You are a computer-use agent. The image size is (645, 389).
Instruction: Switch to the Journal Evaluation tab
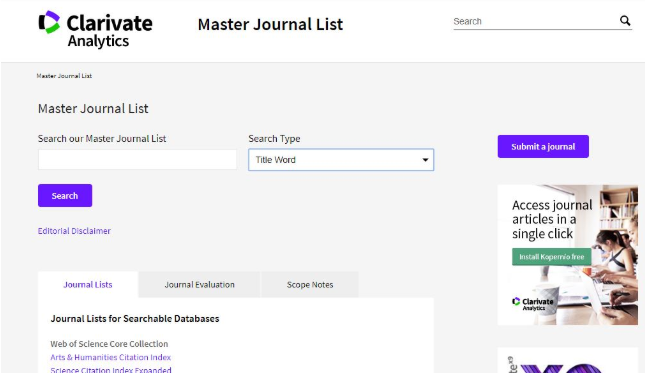click(x=200, y=285)
